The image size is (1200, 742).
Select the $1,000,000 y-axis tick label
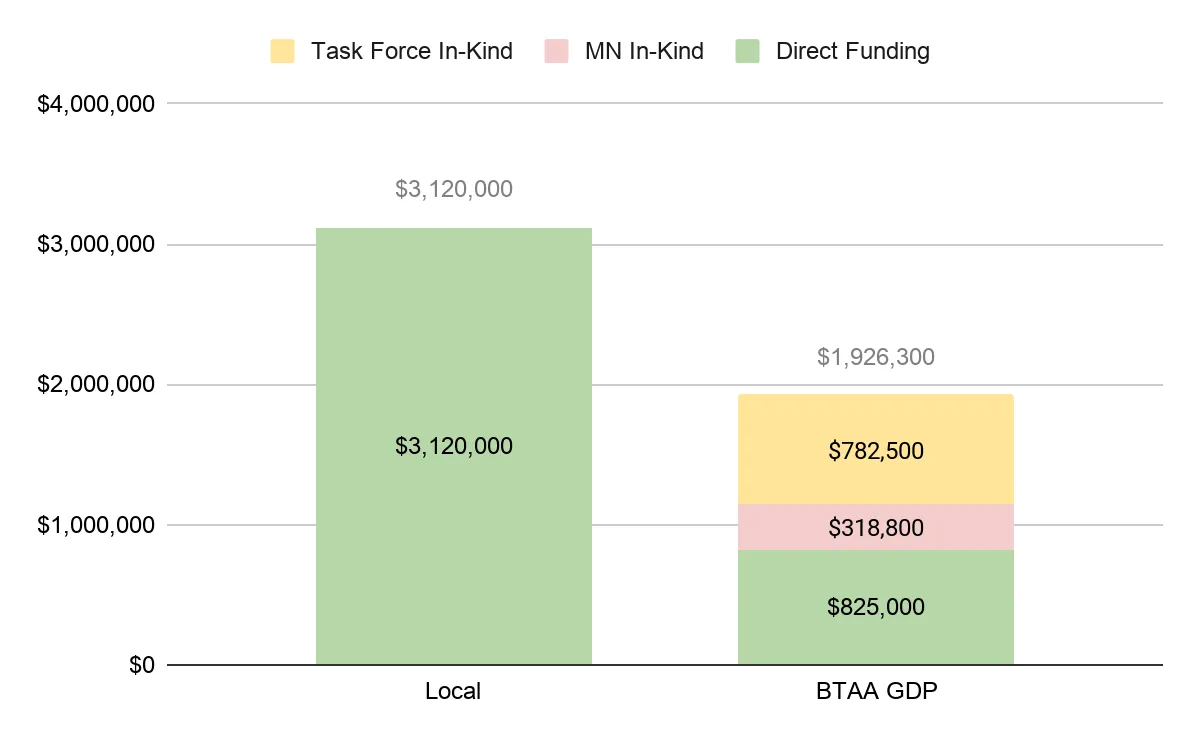95,525
